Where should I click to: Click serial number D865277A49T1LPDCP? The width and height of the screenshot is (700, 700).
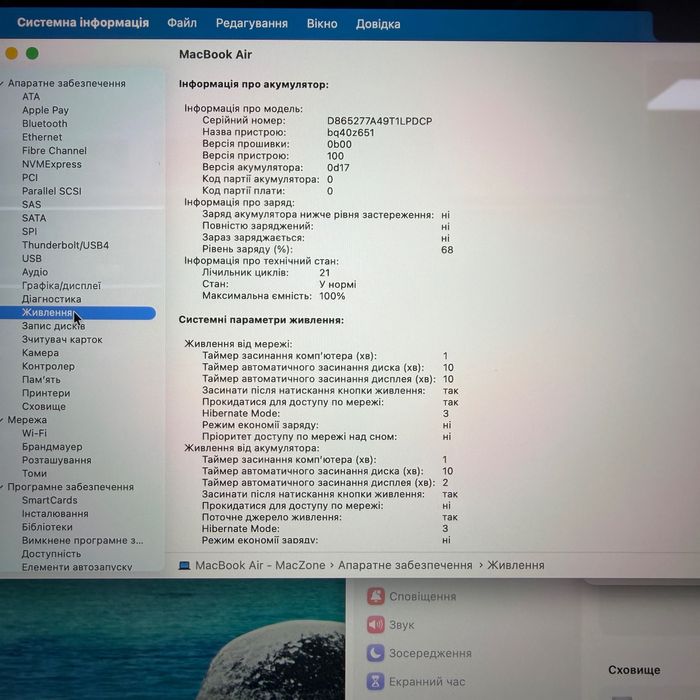pyautogui.click(x=379, y=121)
